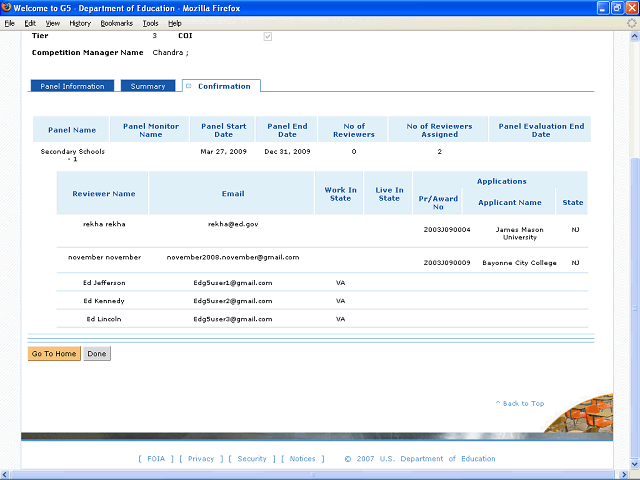Click the Go To Home button
The width and height of the screenshot is (640, 480).
[x=54, y=353]
